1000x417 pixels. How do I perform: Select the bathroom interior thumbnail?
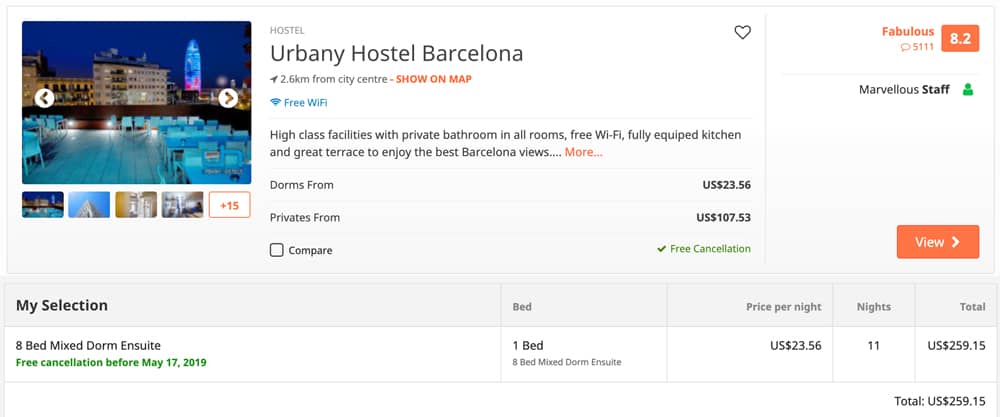point(136,205)
